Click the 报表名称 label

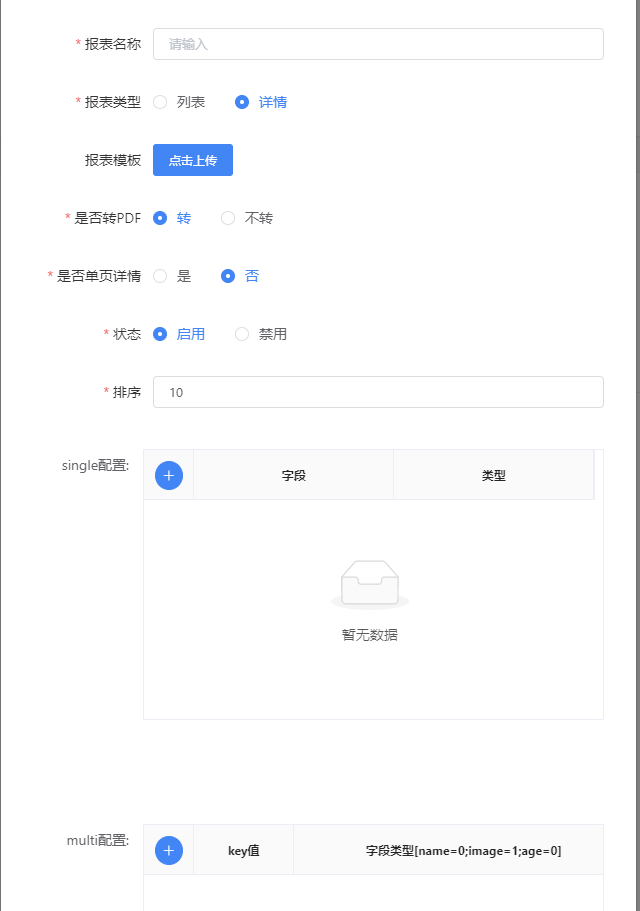tap(113, 44)
